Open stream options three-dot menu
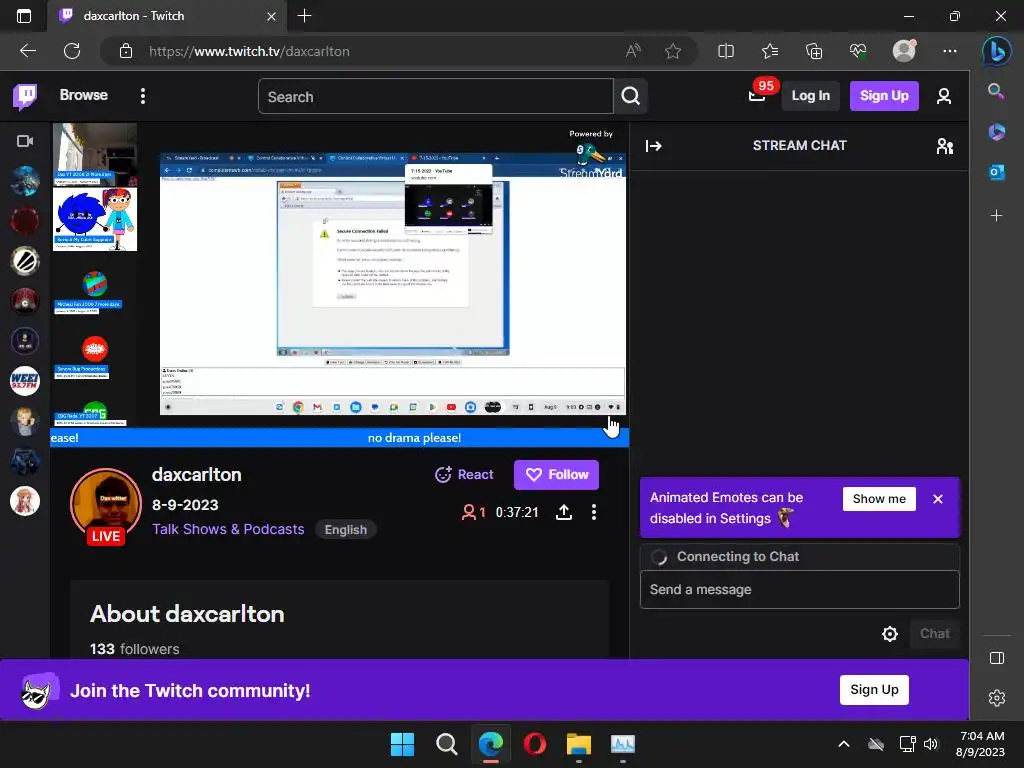This screenshot has width=1024, height=768. coord(594,512)
